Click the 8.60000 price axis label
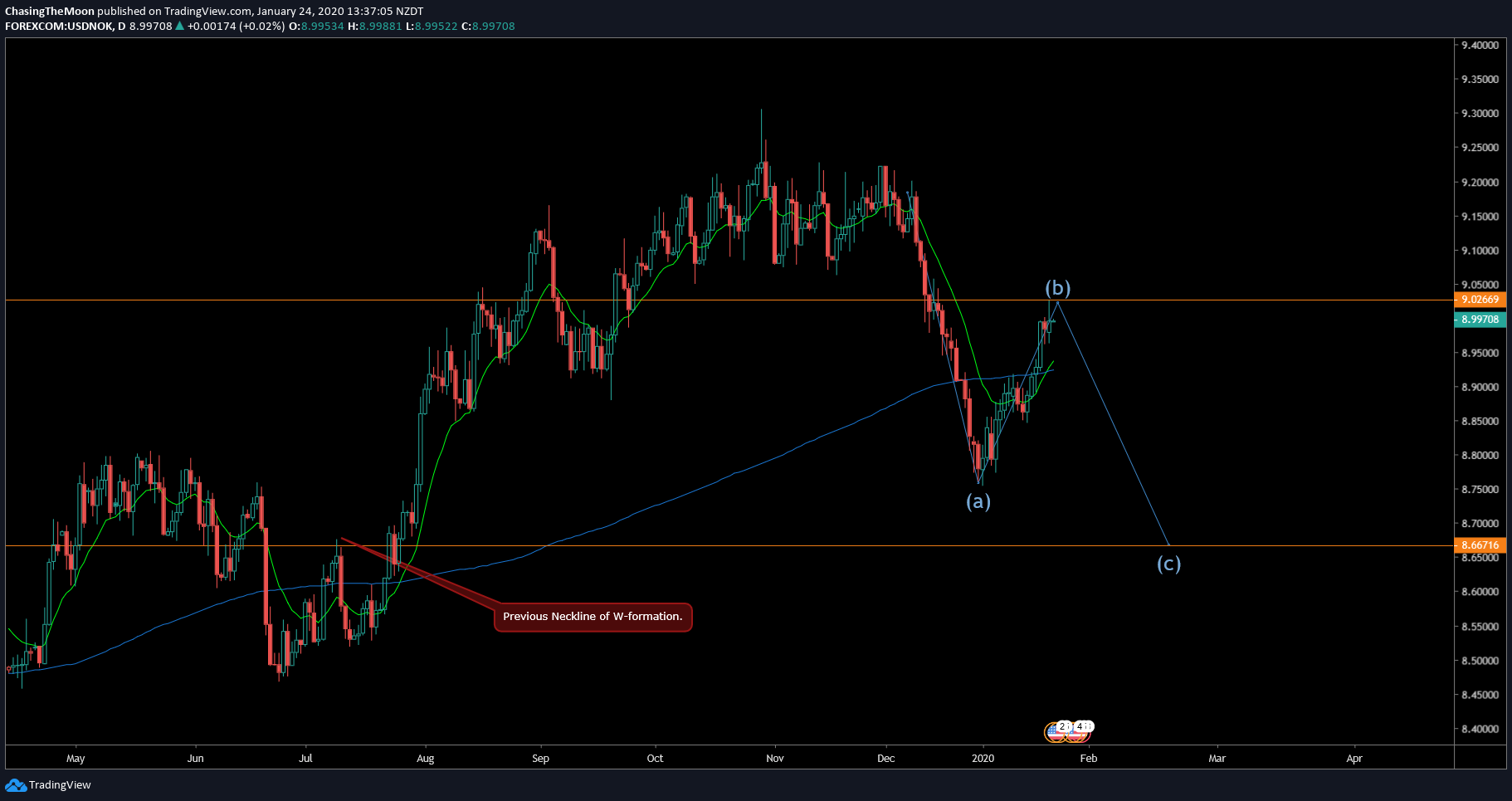 pos(1480,592)
